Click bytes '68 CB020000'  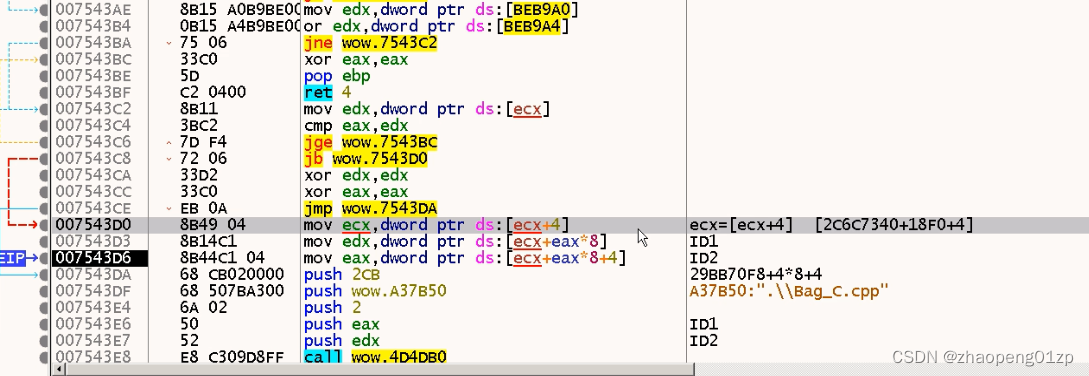click(231, 275)
